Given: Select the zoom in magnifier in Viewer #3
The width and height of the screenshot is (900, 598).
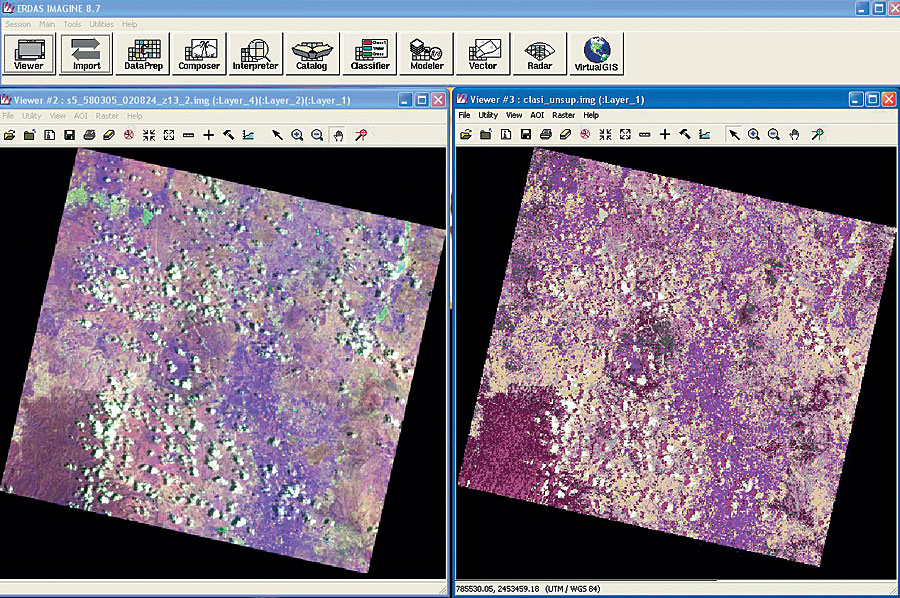Looking at the screenshot, I should pos(754,134).
